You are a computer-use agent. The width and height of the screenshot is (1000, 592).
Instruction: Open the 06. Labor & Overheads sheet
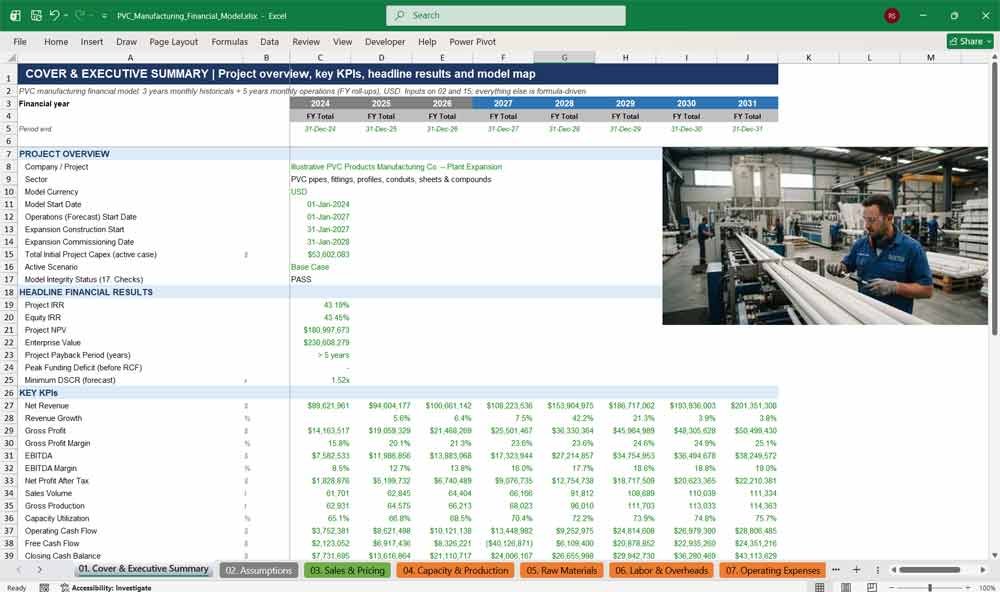click(x=661, y=570)
